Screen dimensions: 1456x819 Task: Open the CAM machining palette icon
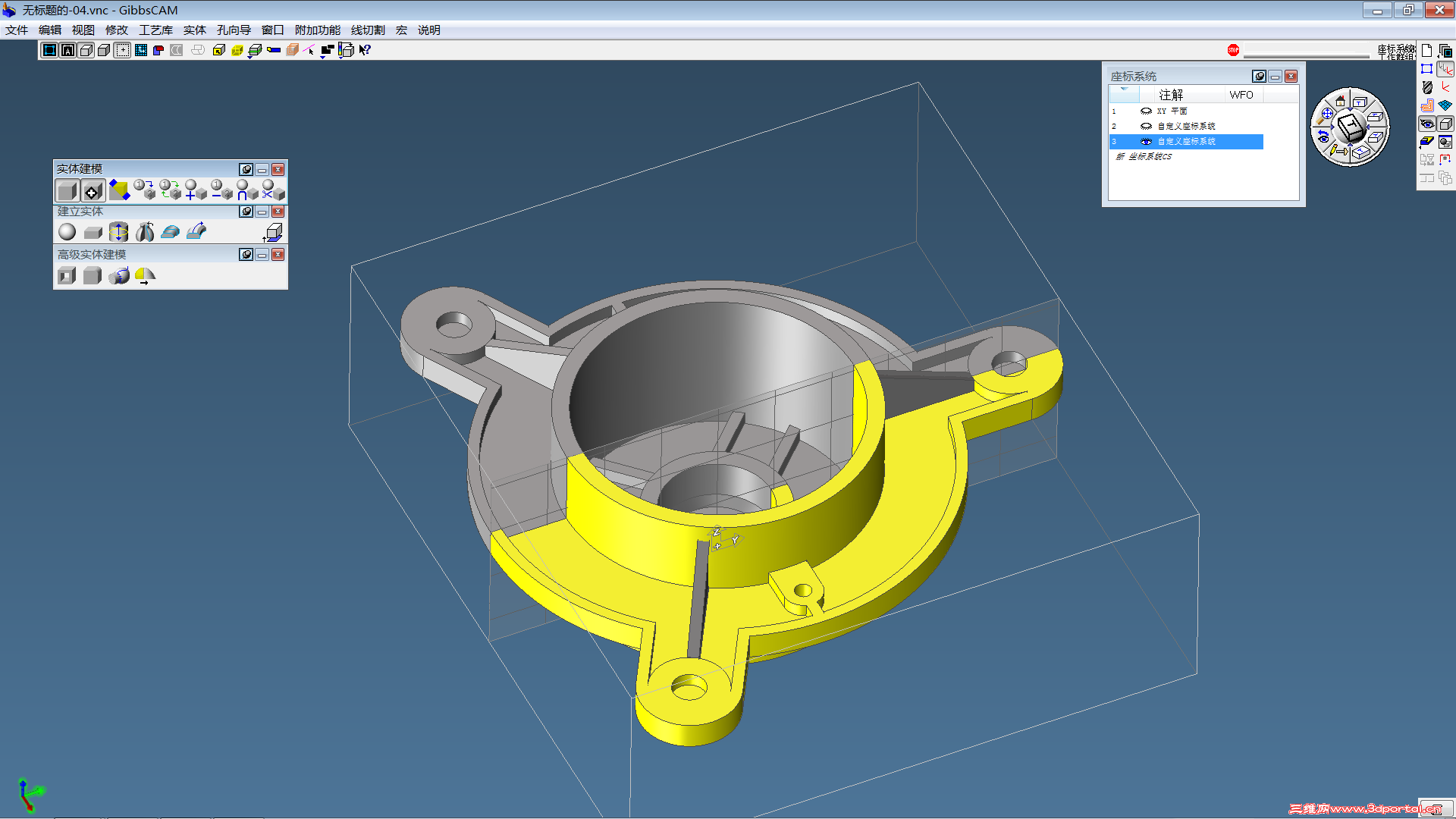[x=1427, y=105]
